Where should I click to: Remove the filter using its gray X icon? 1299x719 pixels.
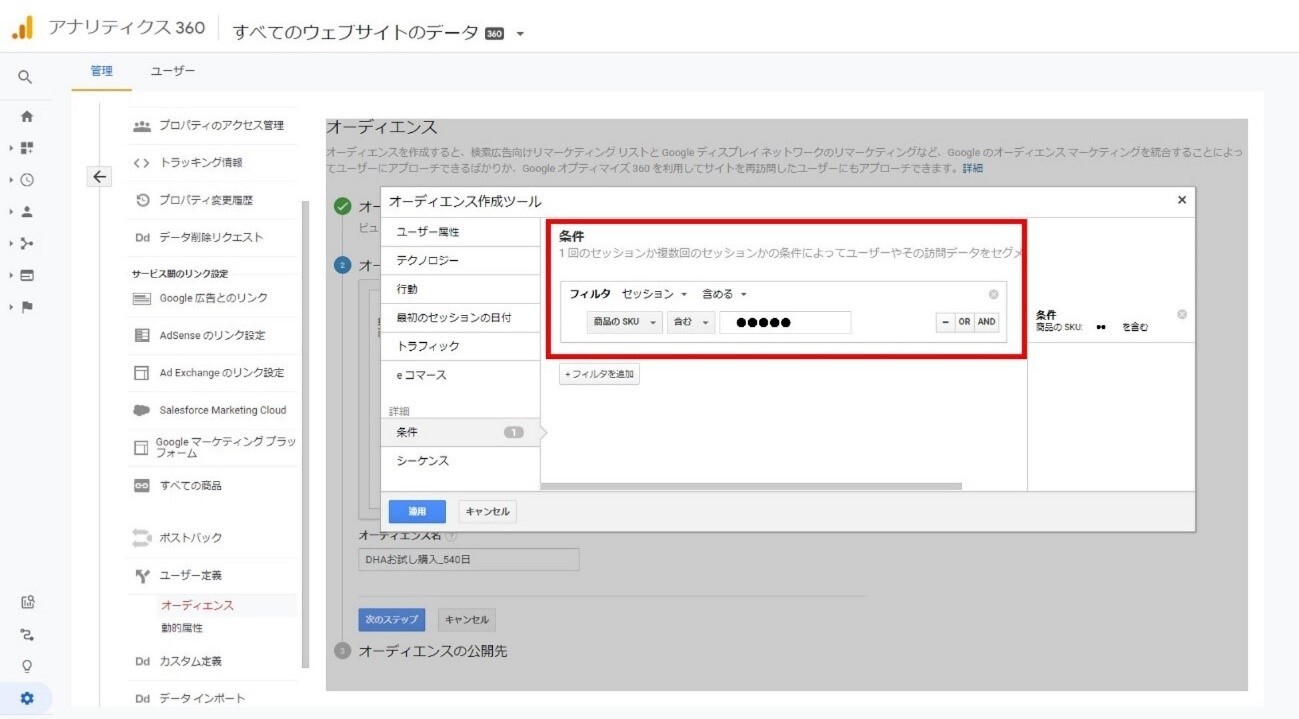click(993, 294)
